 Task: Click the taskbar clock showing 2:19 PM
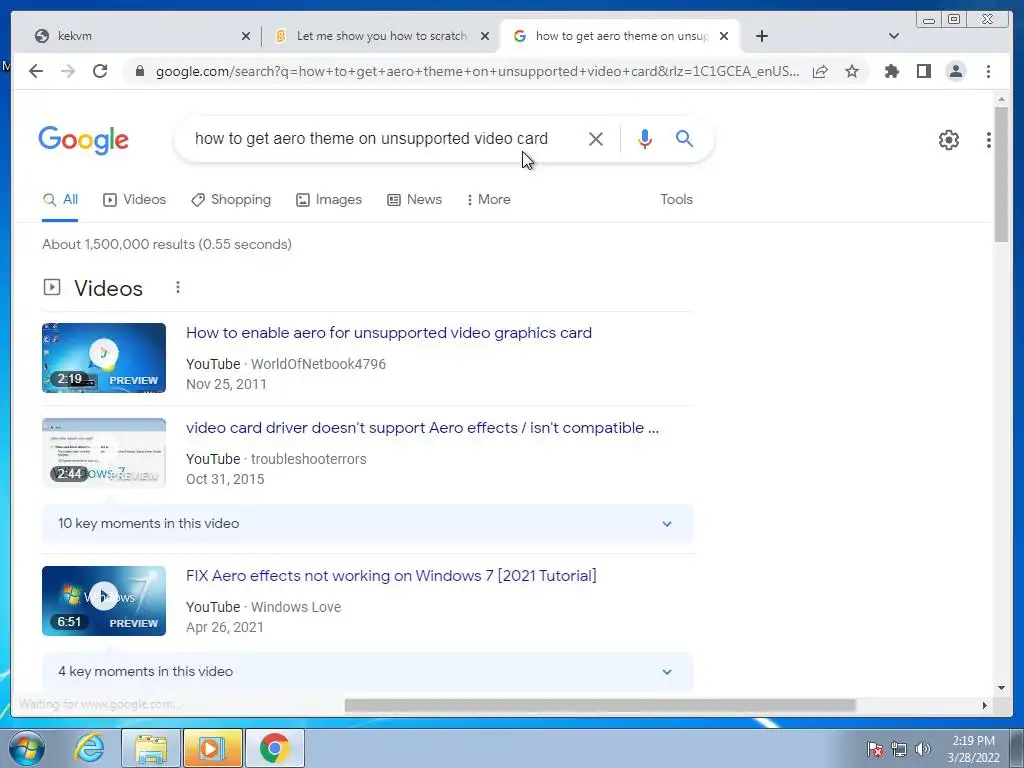973,749
